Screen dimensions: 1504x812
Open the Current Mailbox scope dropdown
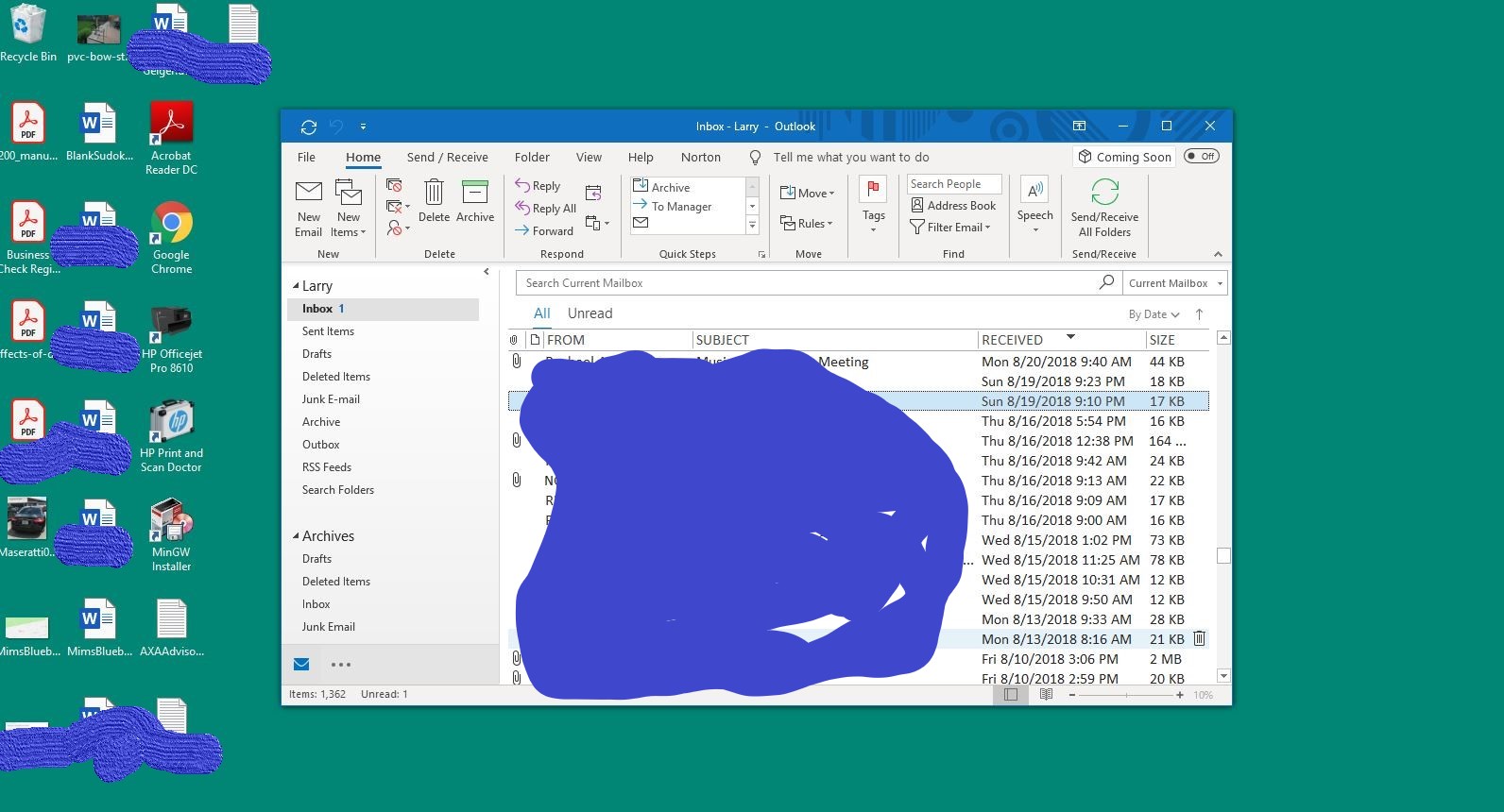1175,283
